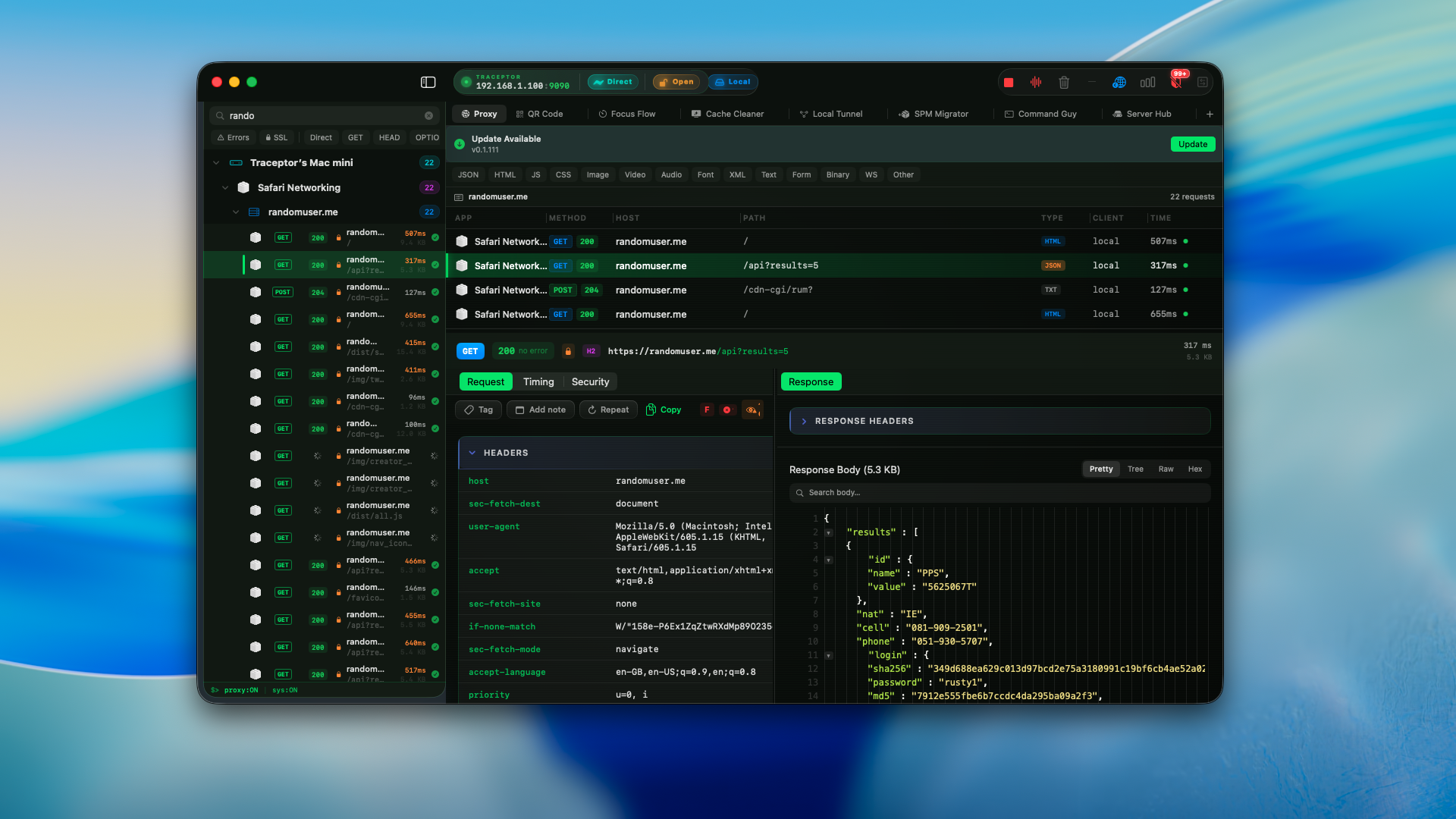Select the 507ms HTML request row in table
Viewport: 1456px width, 819px height.
834,241
